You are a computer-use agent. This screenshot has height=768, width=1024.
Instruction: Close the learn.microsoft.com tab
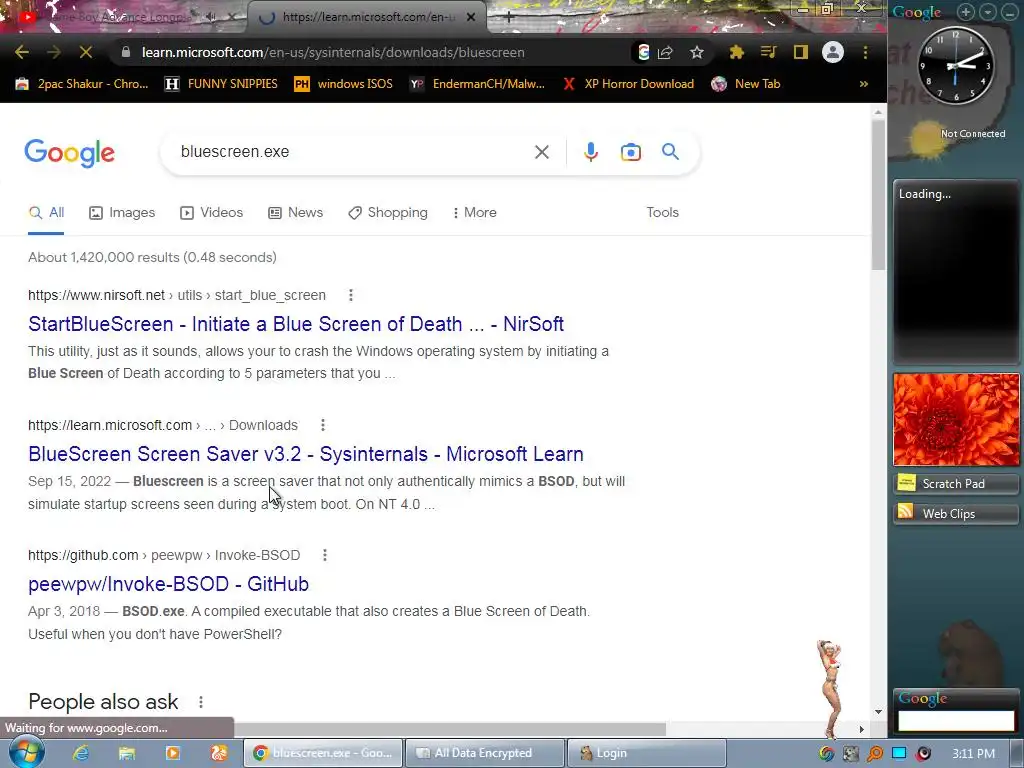tap(471, 17)
